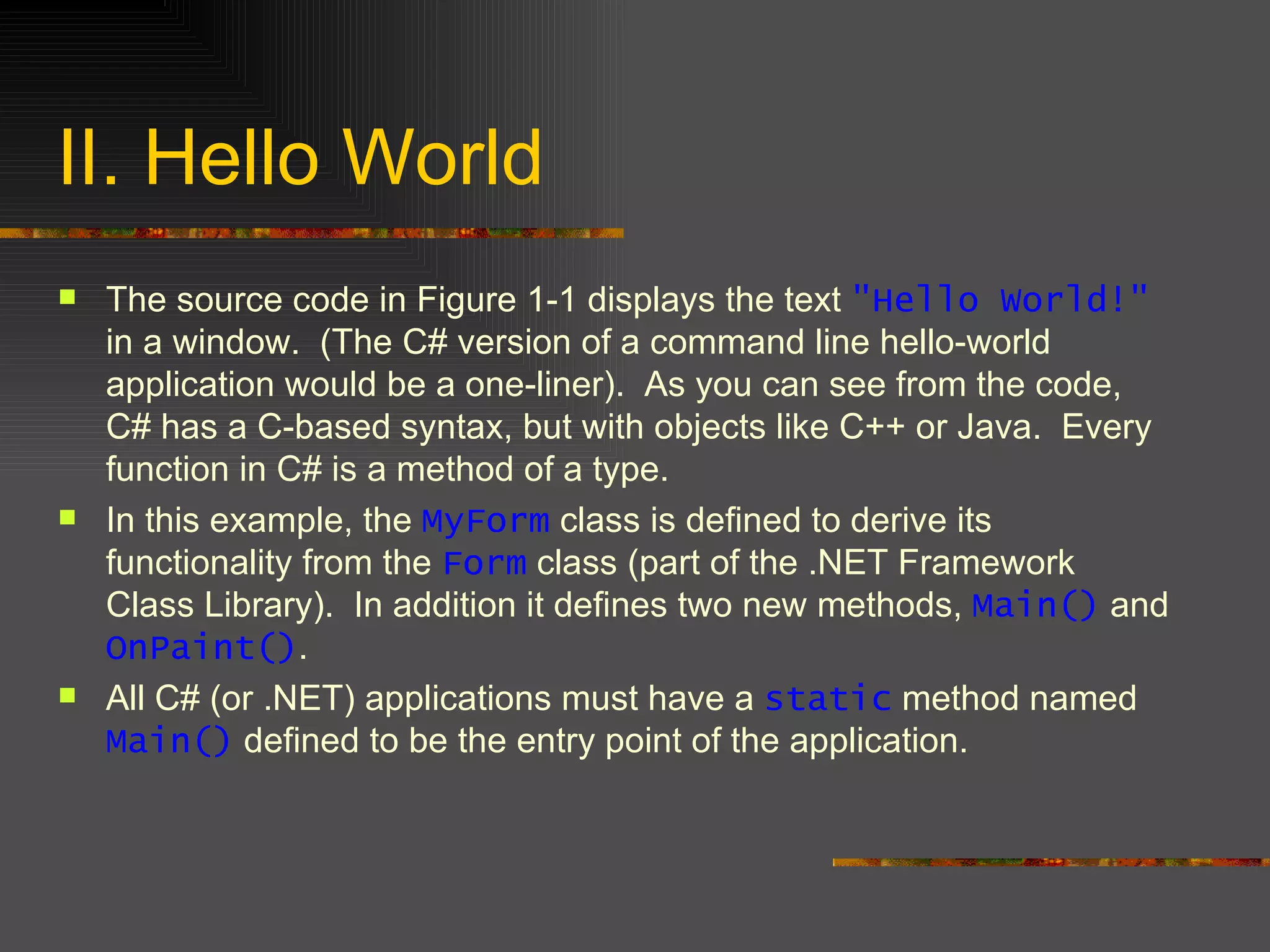Click the bullet marker beside 'All C# (or .NET)'
1270x952 pixels.
pyautogui.click(x=68, y=695)
